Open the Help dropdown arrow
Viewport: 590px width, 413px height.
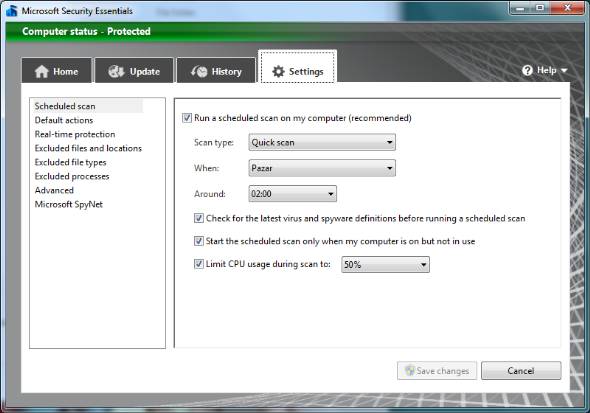pos(564,70)
